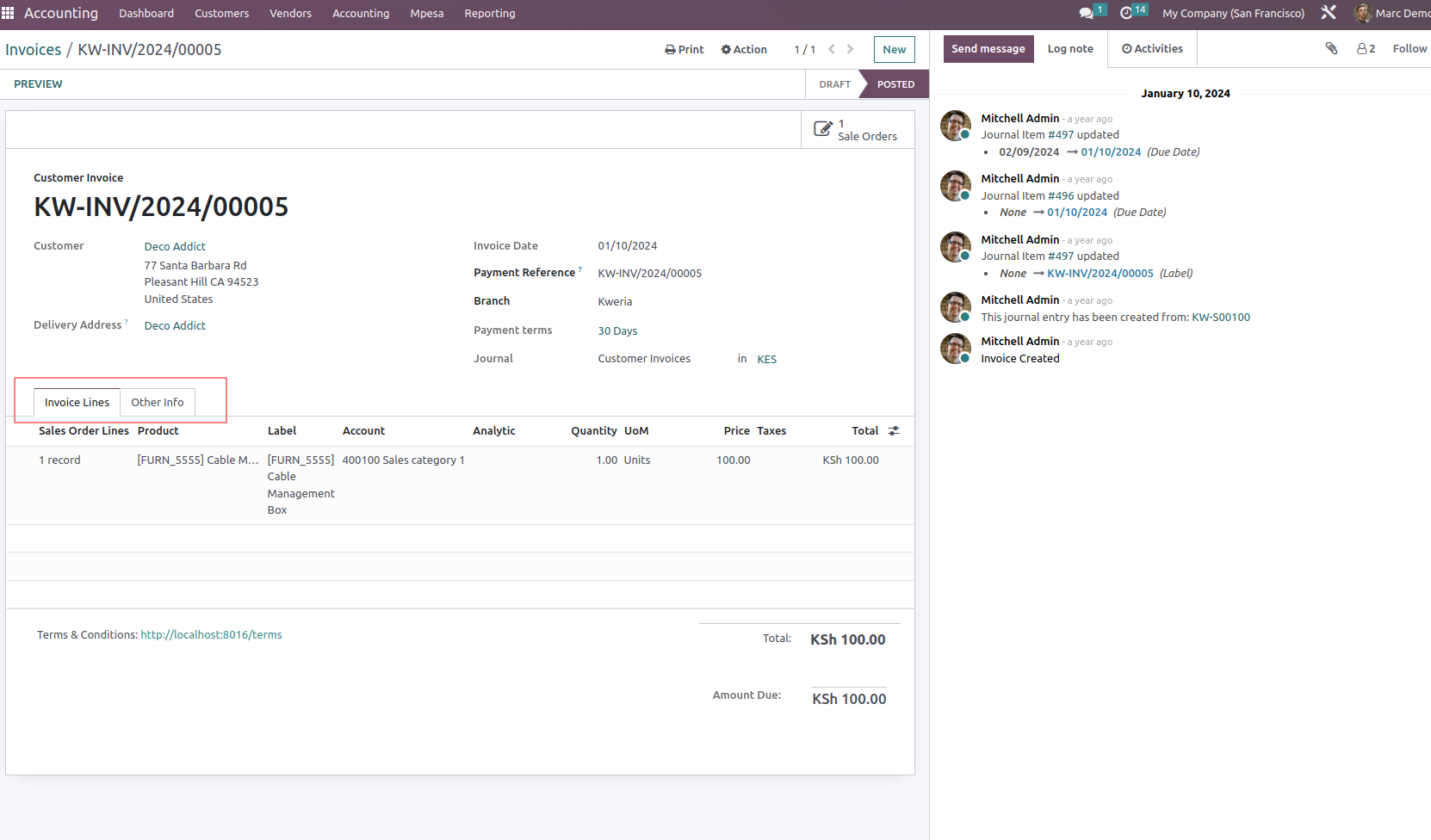The width and height of the screenshot is (1431, 840).
Task: Open Sale Orders smart button
Action: pyautogui.click(x=856, y=130)
